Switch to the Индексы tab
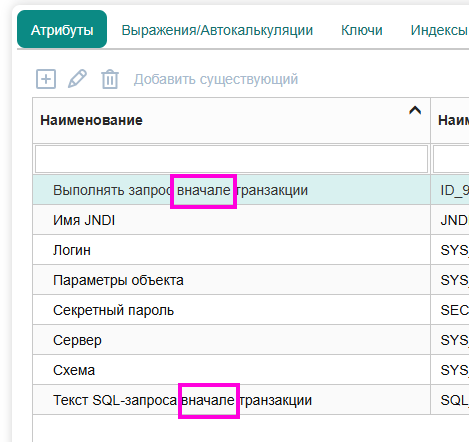Screen dimensions: 469x442 pyautogui.click(x=439, y=30)
